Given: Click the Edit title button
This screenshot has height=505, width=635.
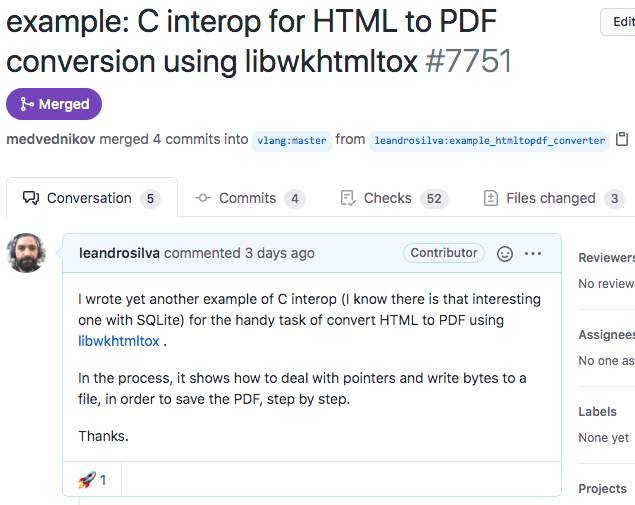Looking at the screenshot, I should [x=620, y=22].
